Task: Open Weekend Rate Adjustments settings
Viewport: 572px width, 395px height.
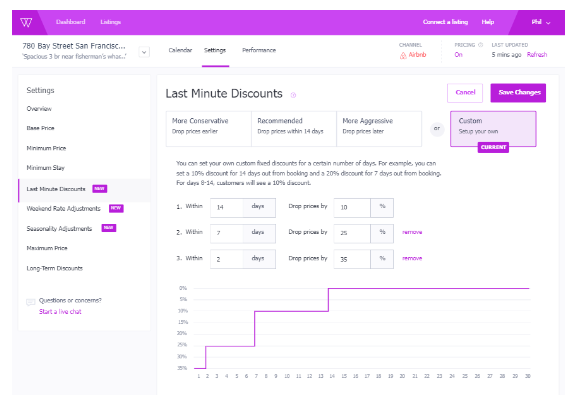Action: 63,209
